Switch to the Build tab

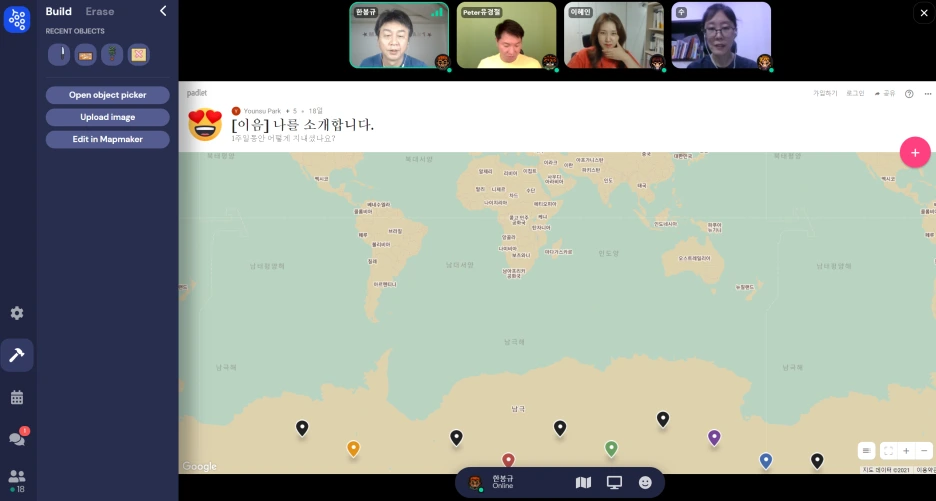click(x=58, y=11)
